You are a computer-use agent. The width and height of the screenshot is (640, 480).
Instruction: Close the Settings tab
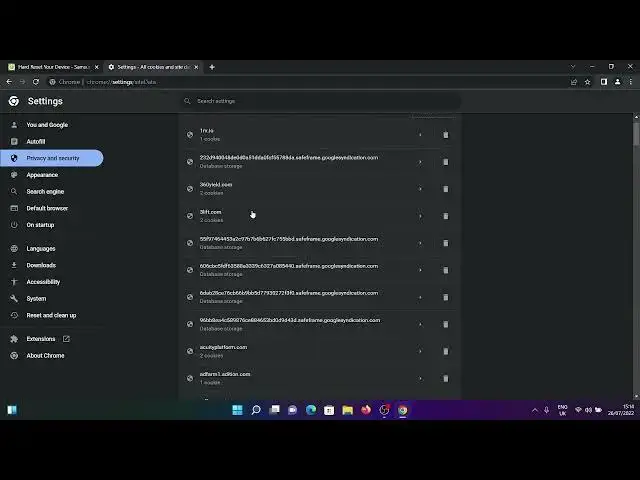click(196, 67)
